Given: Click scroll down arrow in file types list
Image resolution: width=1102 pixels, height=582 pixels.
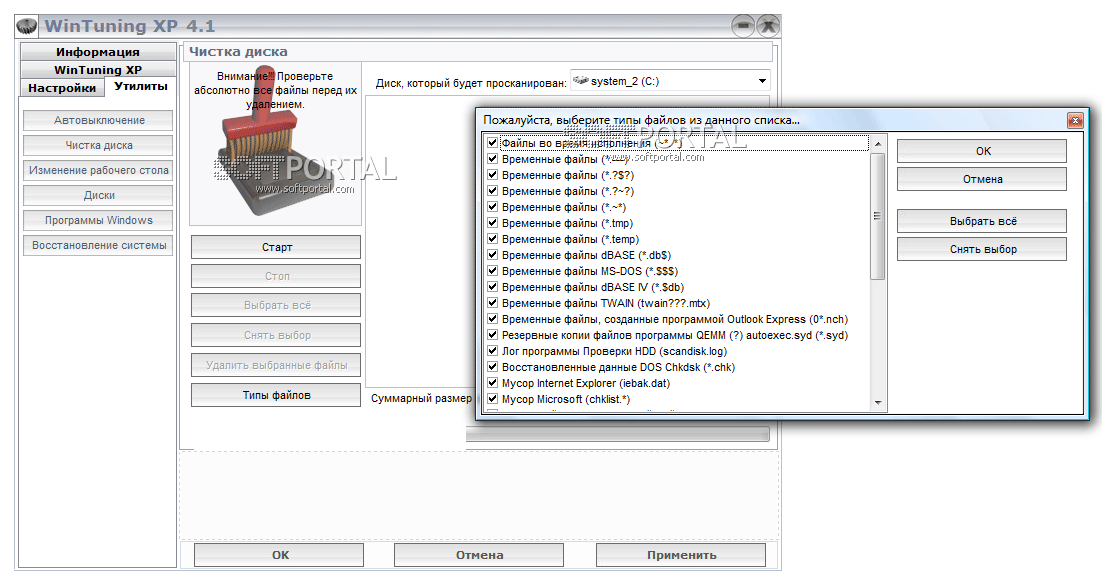Looking at the screenshot, I should coord(878,403).
